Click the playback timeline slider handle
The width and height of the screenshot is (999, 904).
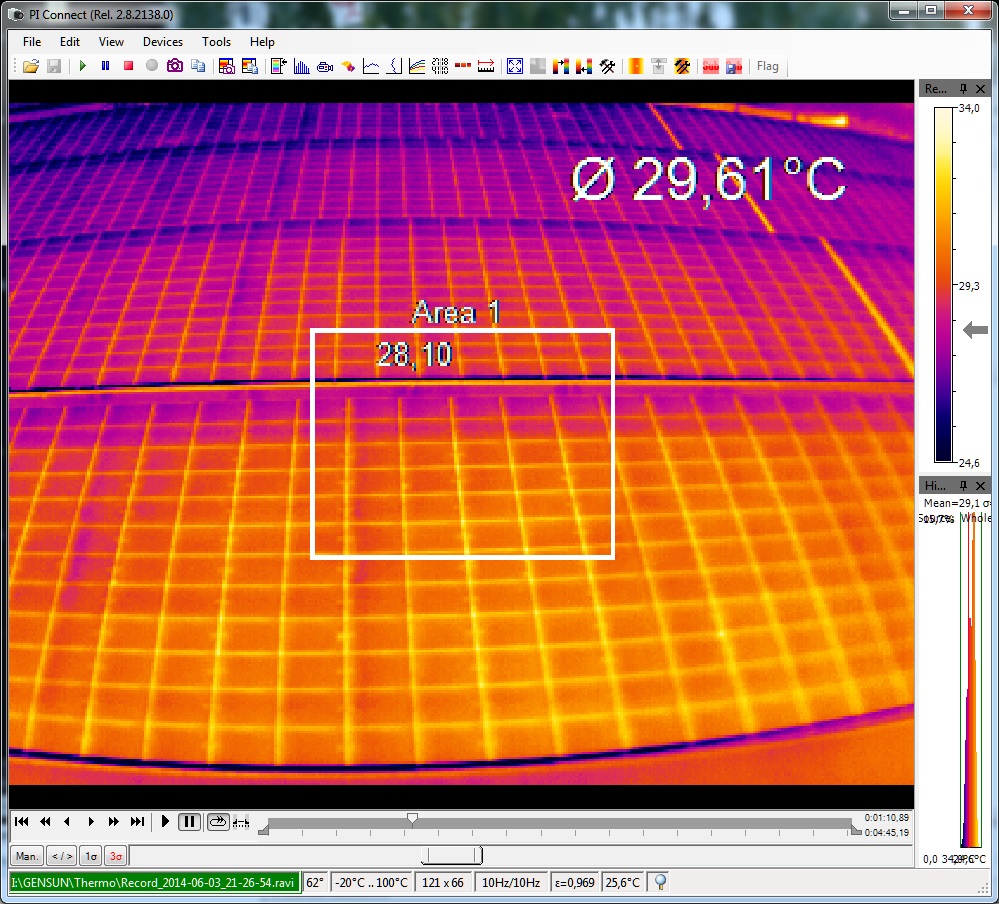click(x=412, y=819)
